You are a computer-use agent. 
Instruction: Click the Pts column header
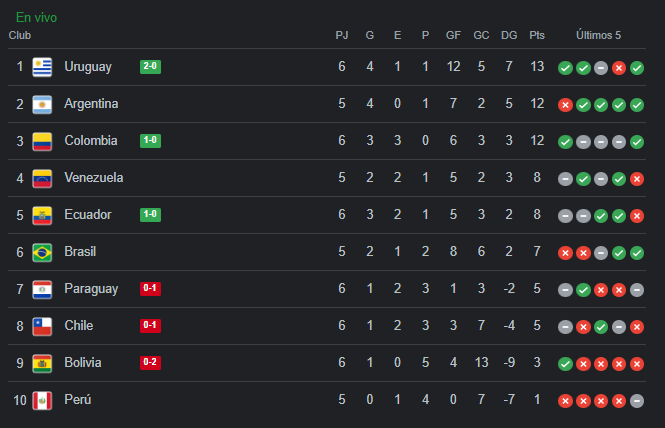tap(537, 35)
